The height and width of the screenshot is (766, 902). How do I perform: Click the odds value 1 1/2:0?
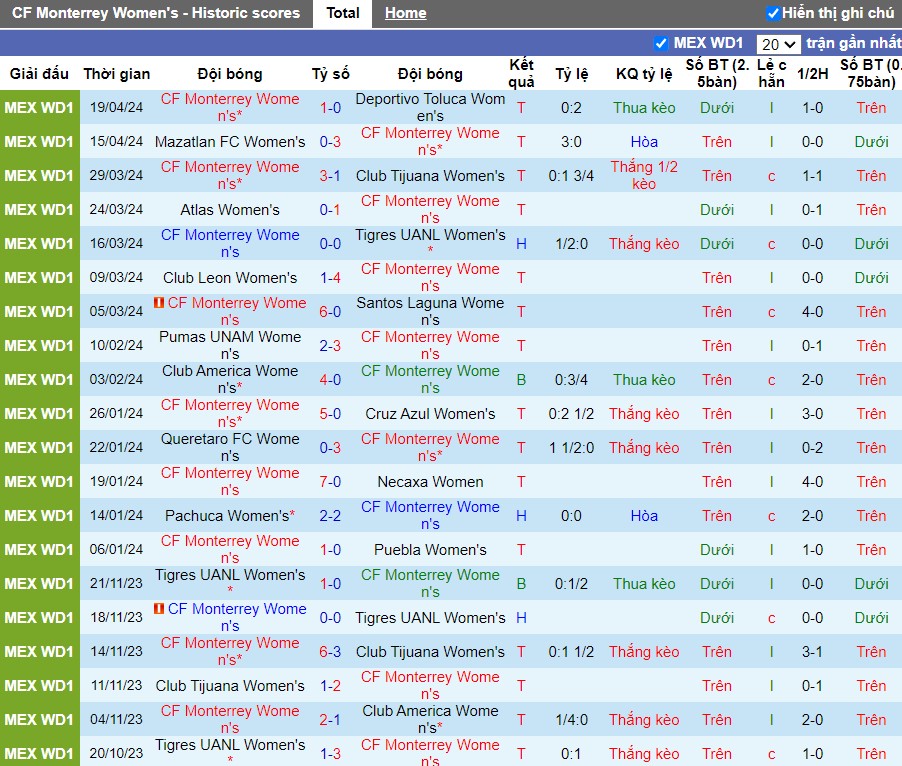[571, 447]
